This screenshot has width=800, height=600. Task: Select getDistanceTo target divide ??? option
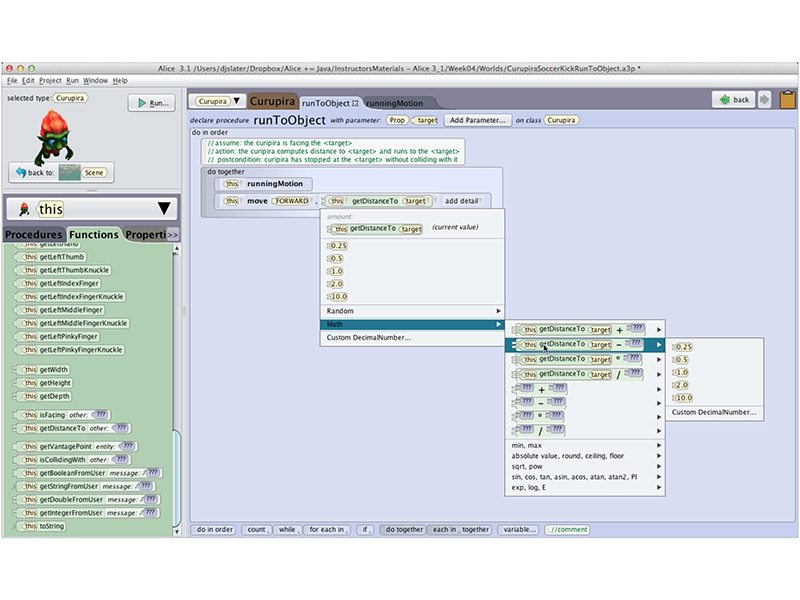coord(585,374)
